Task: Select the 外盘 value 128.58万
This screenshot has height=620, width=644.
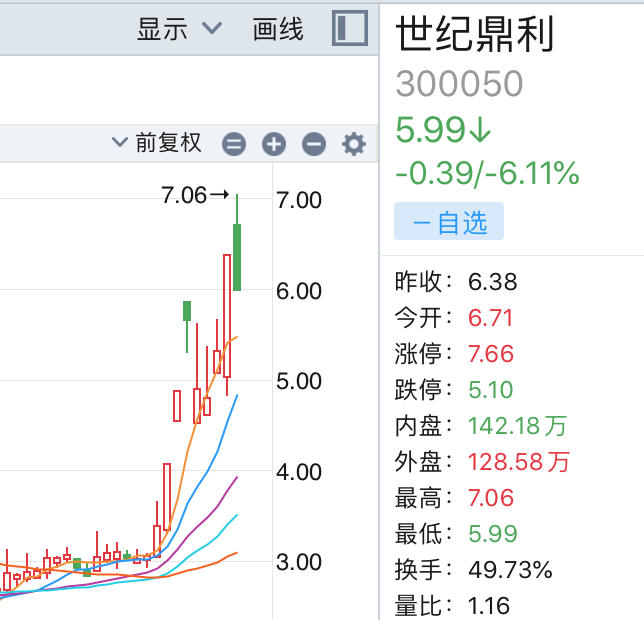Action: click(518, 462)
